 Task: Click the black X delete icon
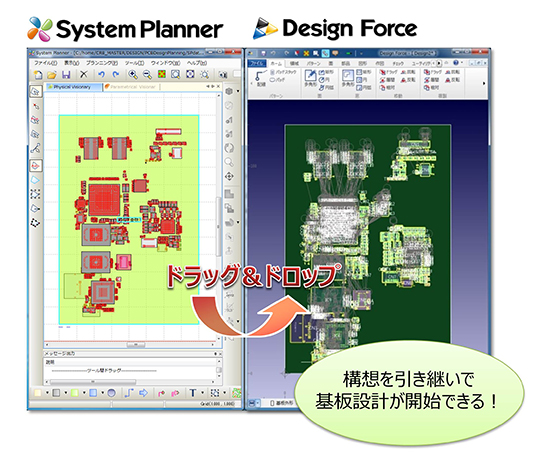pyautogui.click(x=84, y=74)
